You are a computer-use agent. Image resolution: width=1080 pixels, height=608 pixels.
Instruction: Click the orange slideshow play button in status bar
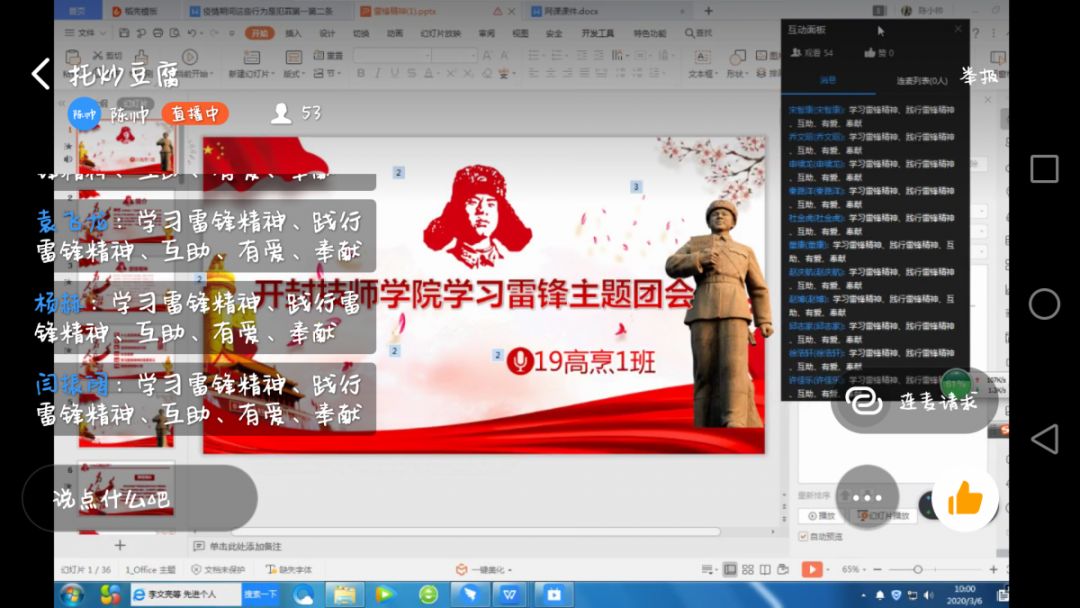811,569
